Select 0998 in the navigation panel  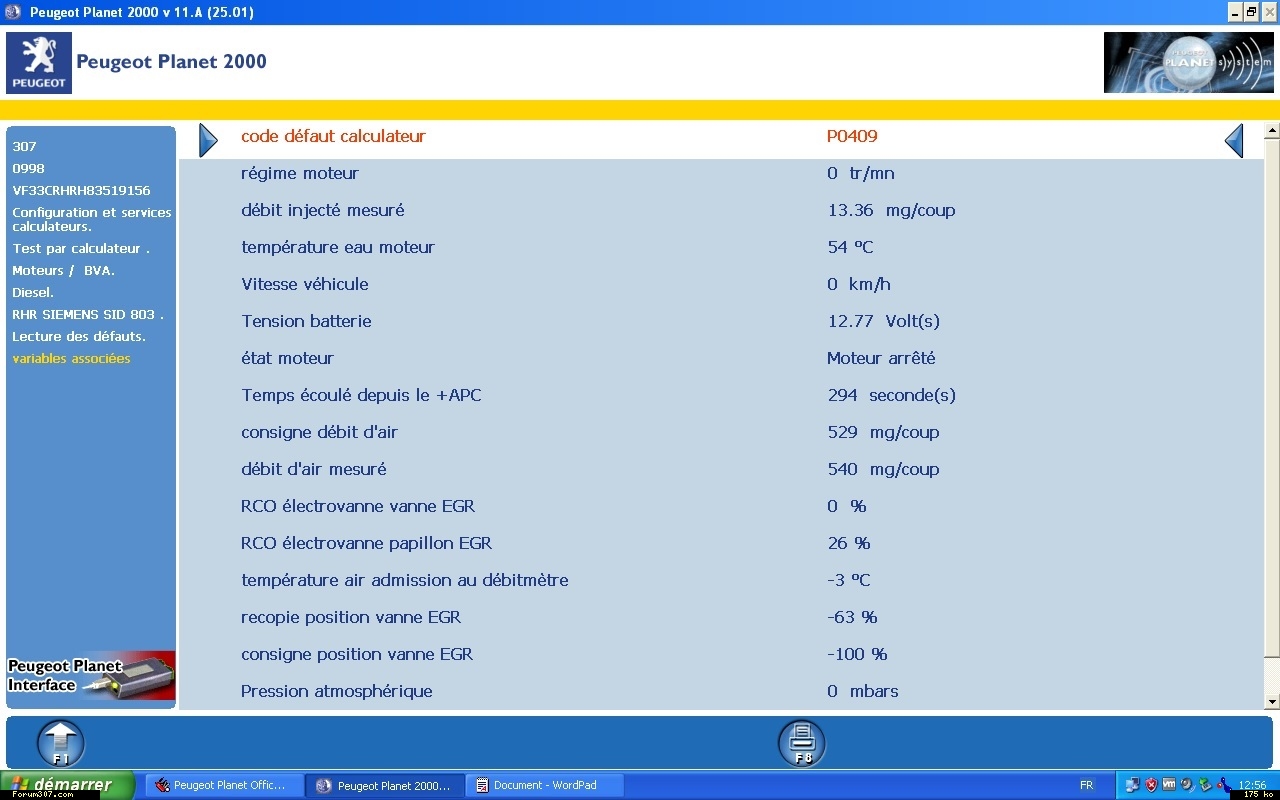coord(28,168)
